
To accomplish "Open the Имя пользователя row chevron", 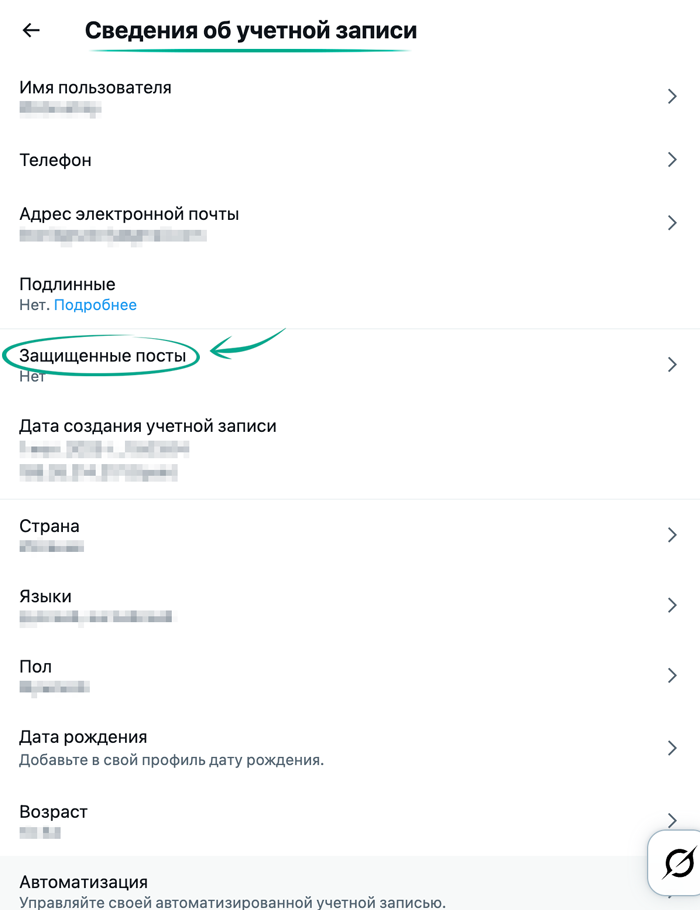I will point(672,96).
